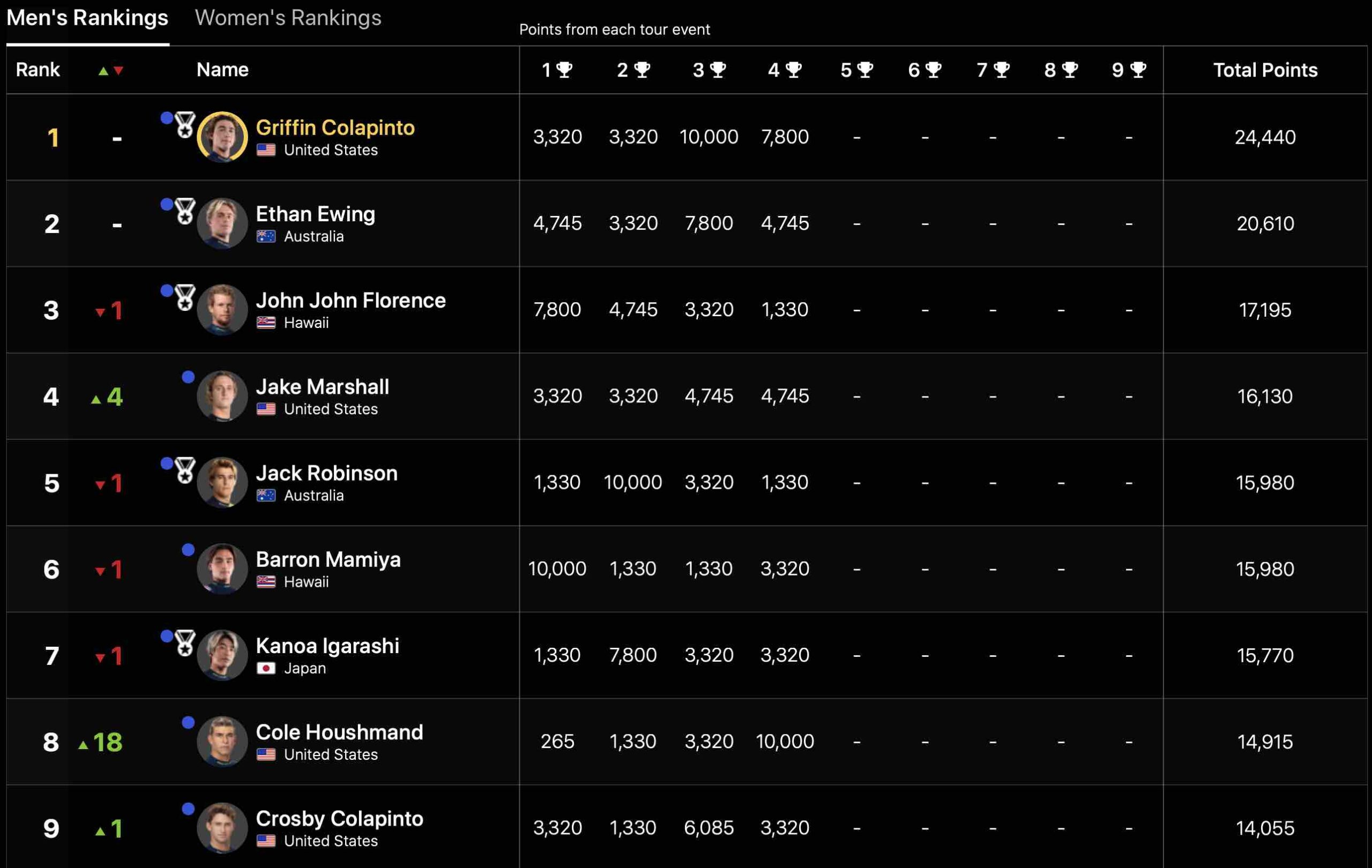Image resolution: width=1372 pixels, height=868 pixels.
Task: Click the event 9 trophy icon
Action: [1138, 70]
